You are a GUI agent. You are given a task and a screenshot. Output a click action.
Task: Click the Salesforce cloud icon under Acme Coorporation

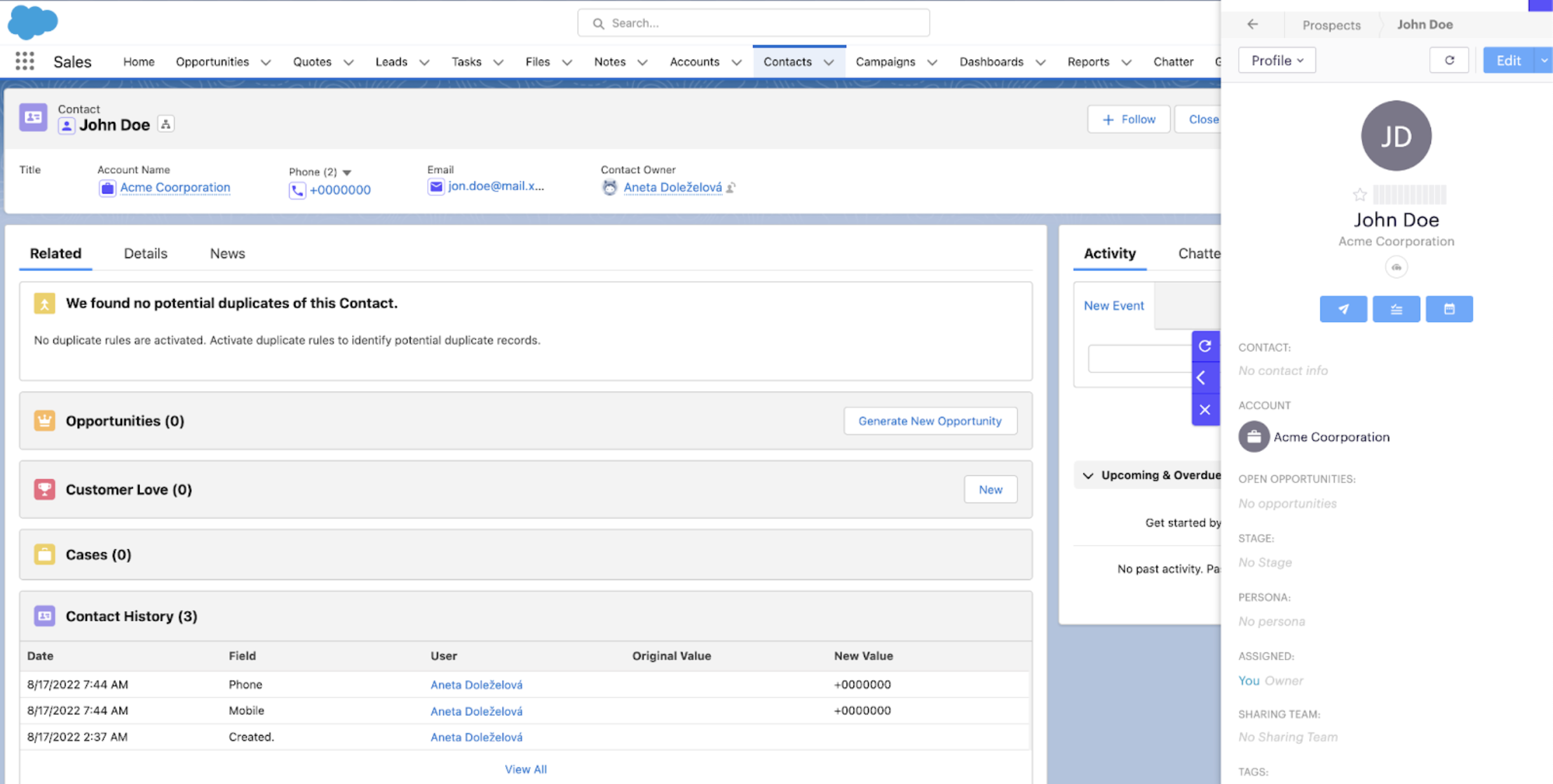[1395, 267]
